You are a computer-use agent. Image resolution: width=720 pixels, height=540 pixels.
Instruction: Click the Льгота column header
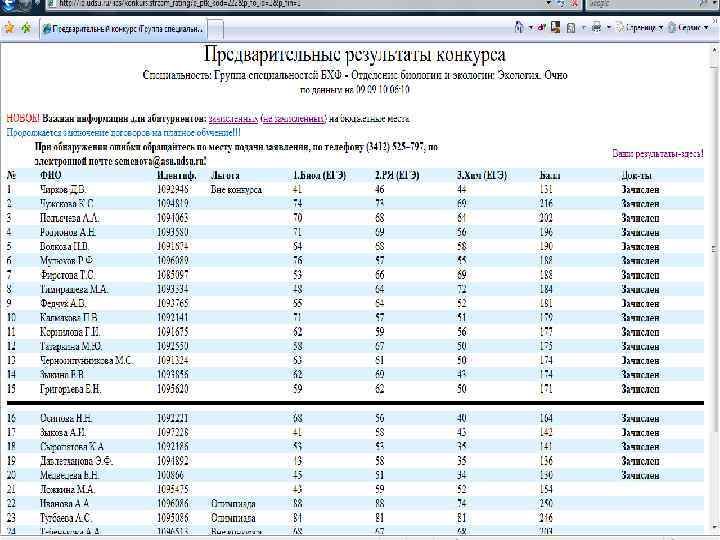tap(225, 175)
